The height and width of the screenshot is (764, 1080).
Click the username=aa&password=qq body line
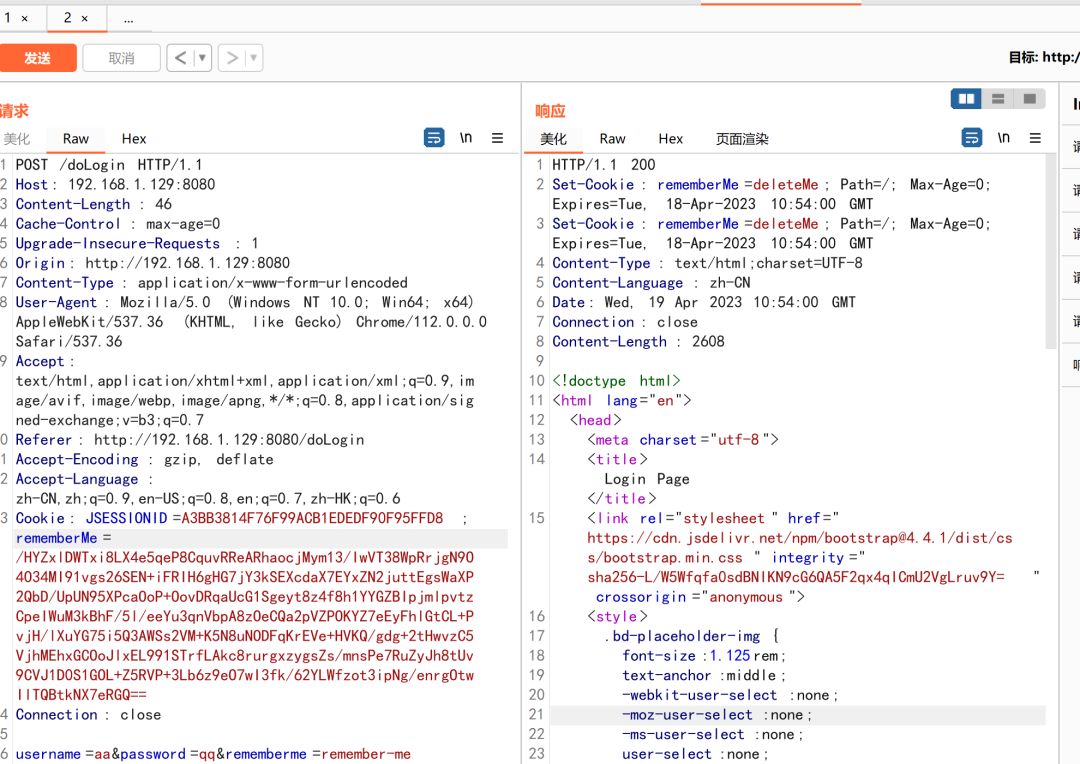click(213, 754)
